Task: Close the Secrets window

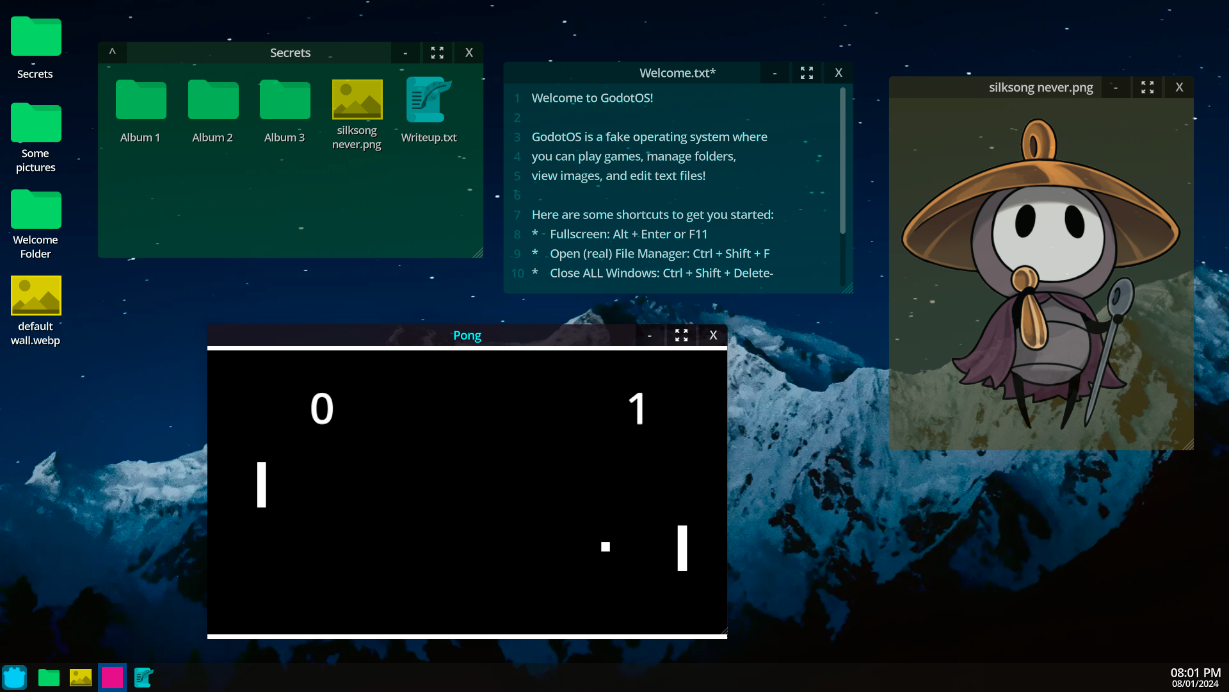Action: 469,53
